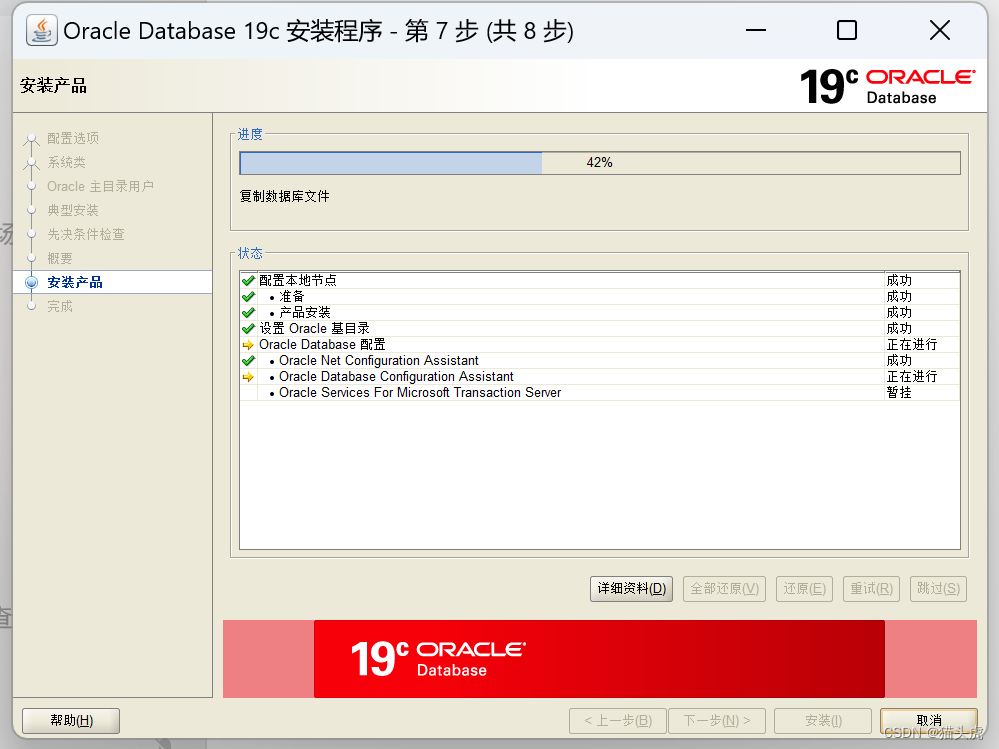This screenshot has height=749, width=999.
Task: Select the 完成 step in sidebar
Action: click(60, 306)
